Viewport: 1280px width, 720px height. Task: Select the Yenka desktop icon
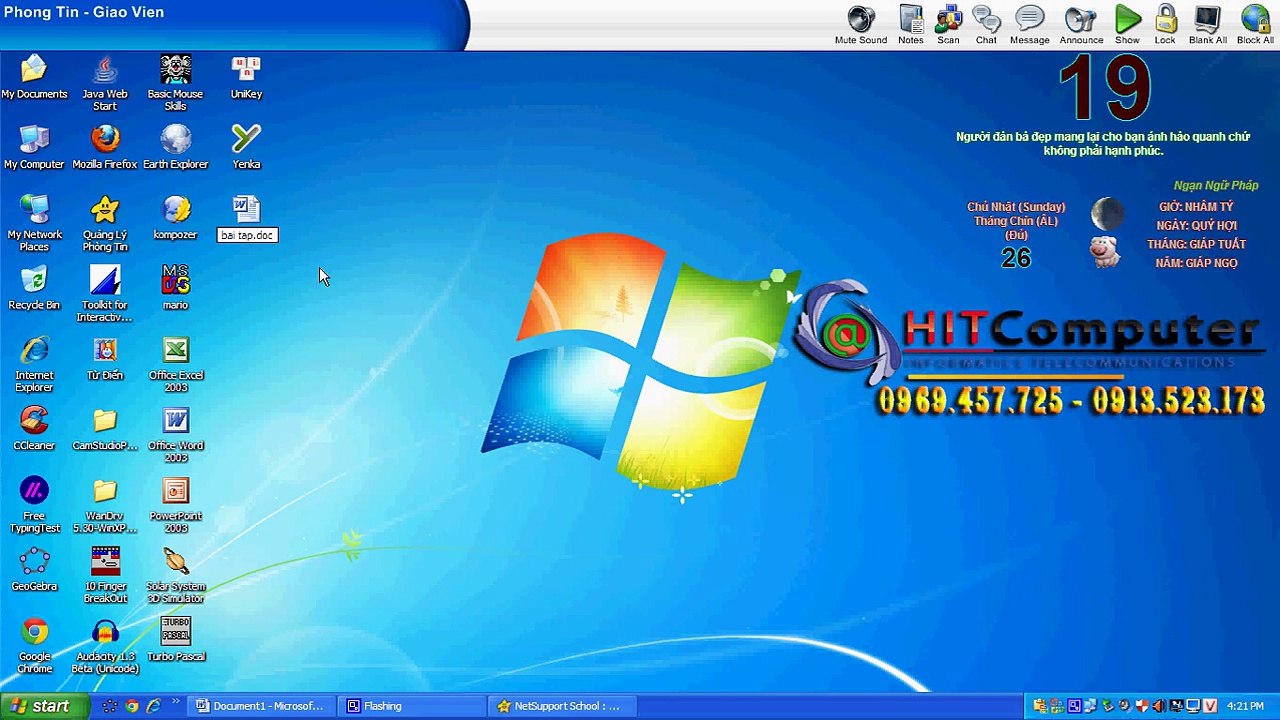pyautogui.click(x=246, y=147)
